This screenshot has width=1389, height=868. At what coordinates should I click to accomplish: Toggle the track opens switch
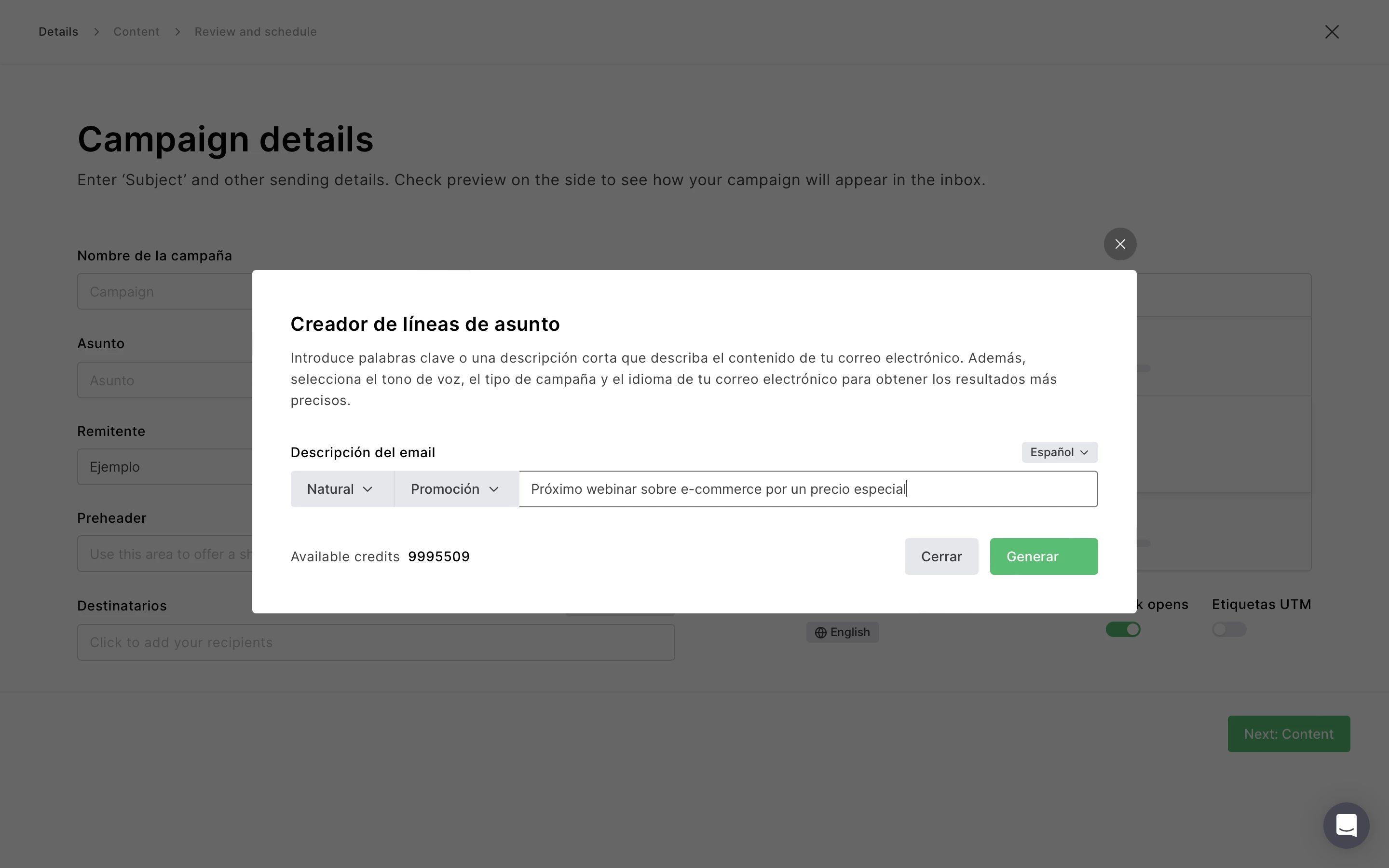pyautogui.click(x=1123, y=630)
